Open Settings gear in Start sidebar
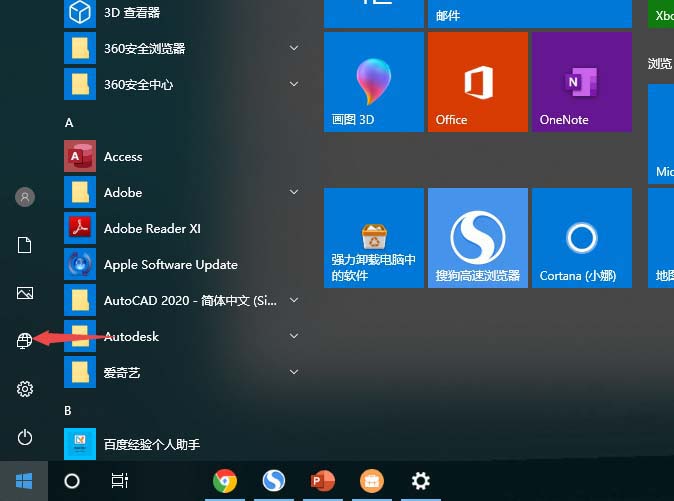The height and width of the screenshot is (501, 674). tap(25, 389)
